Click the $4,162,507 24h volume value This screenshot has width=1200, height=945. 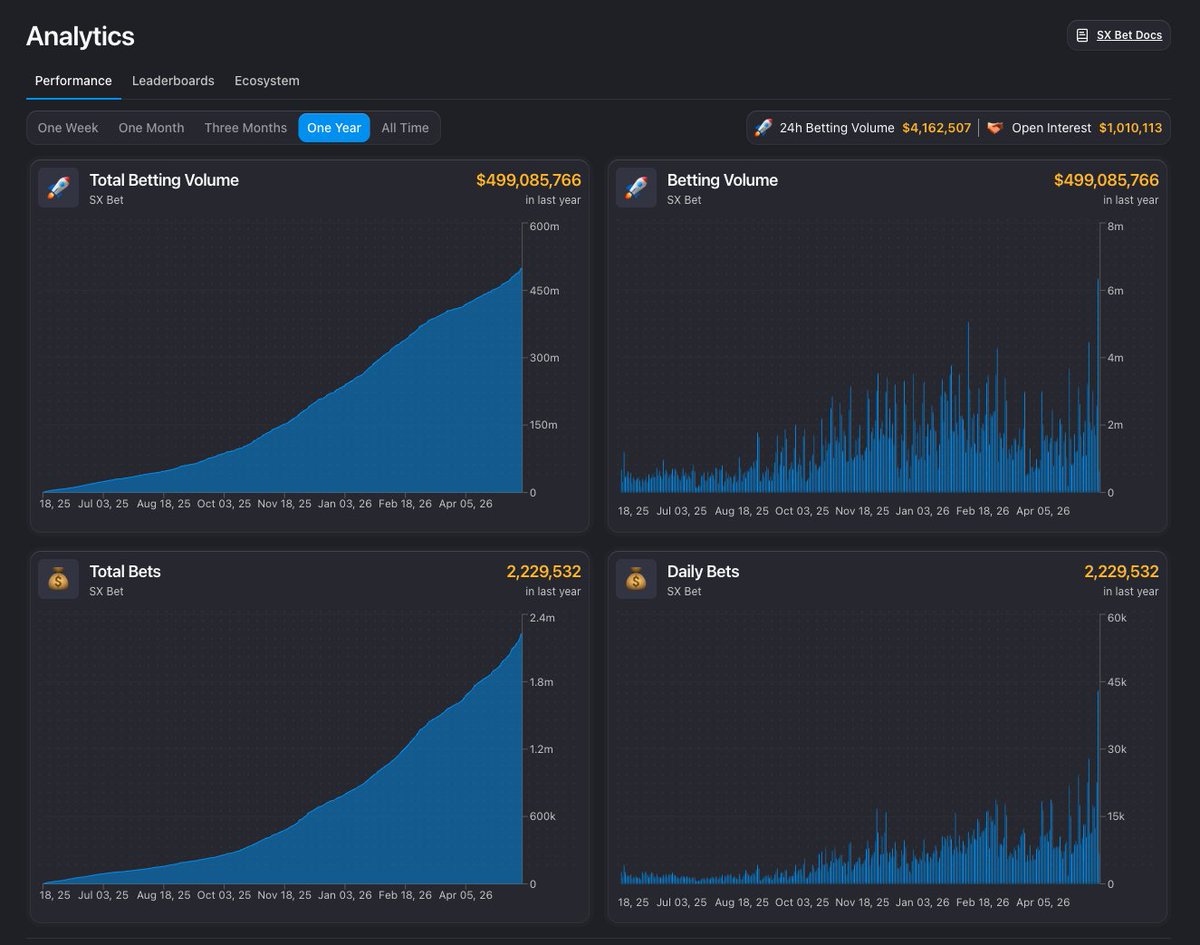point(936,128)
